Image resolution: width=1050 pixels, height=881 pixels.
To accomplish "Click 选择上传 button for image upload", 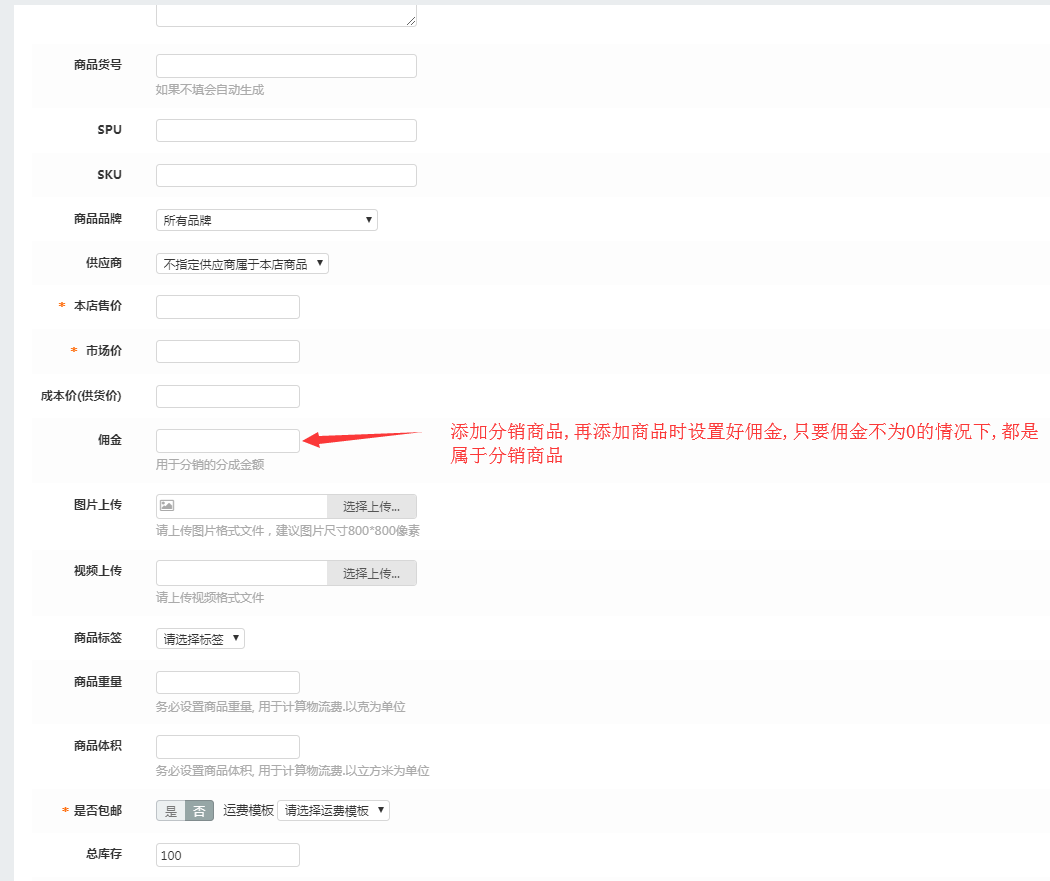I will (371, 506).
